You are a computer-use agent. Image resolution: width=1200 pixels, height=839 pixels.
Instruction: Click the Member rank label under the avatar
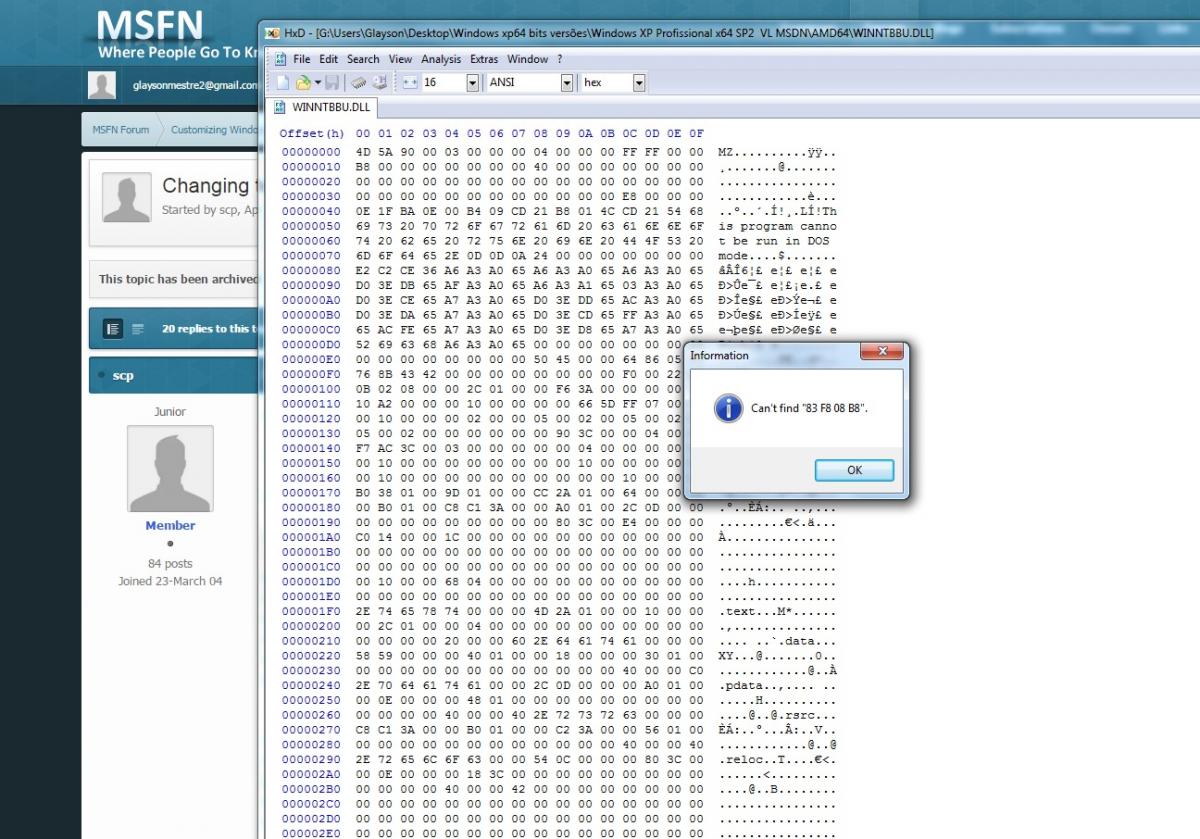(x=170, y=525)
